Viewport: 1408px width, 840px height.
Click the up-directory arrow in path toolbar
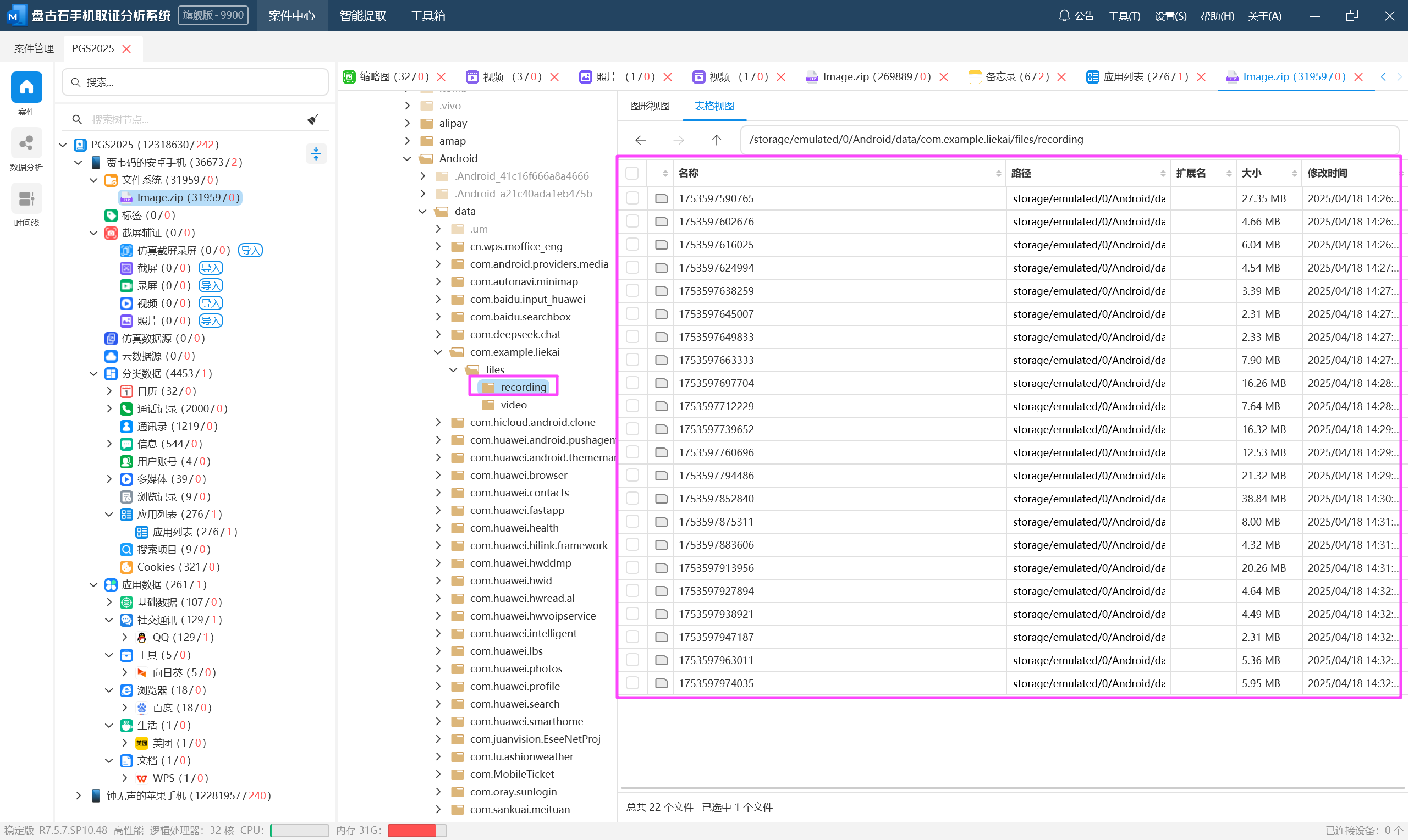click(716, 140)
